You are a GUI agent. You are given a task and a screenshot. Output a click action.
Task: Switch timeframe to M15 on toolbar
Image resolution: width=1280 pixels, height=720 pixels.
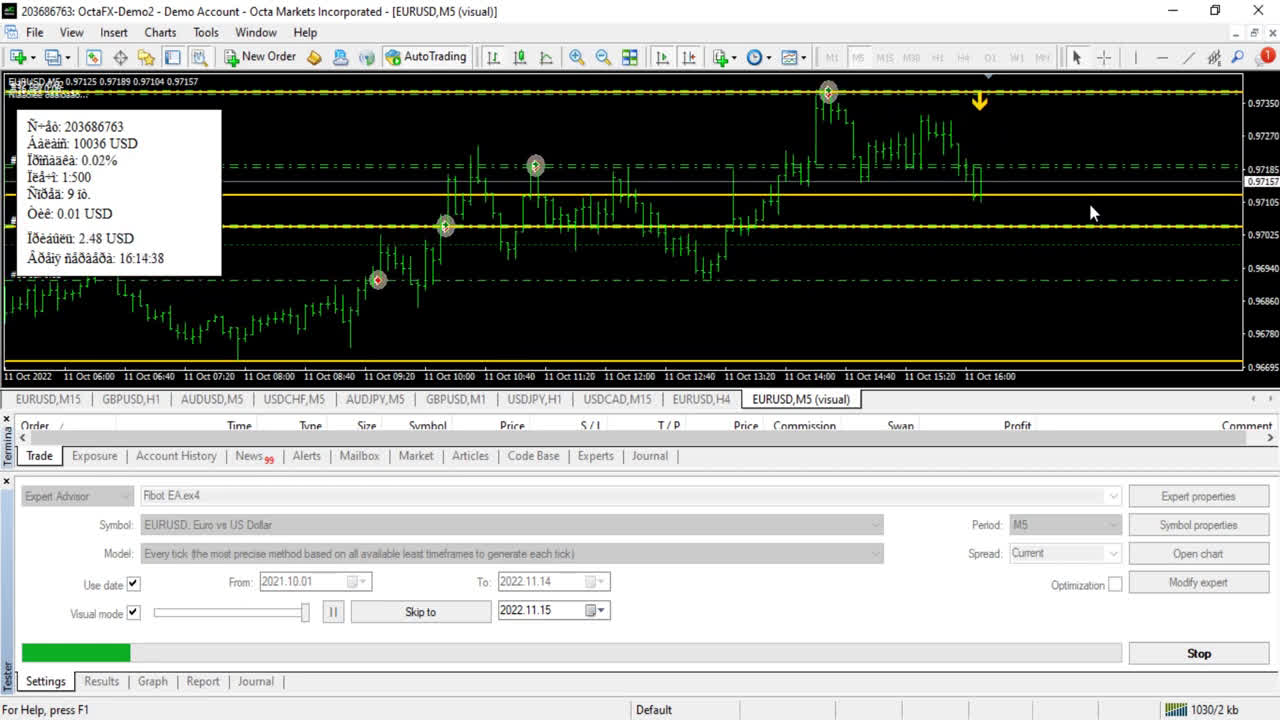885,58
